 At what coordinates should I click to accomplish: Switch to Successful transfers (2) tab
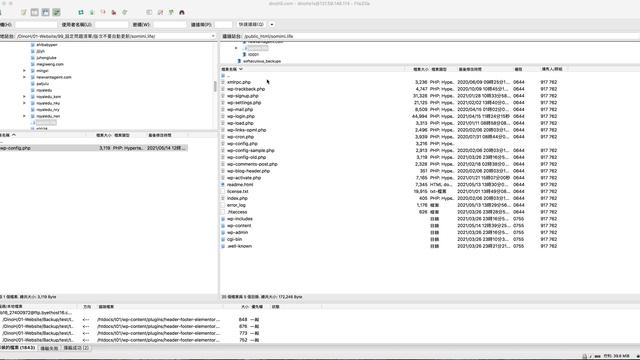[76, 348]
